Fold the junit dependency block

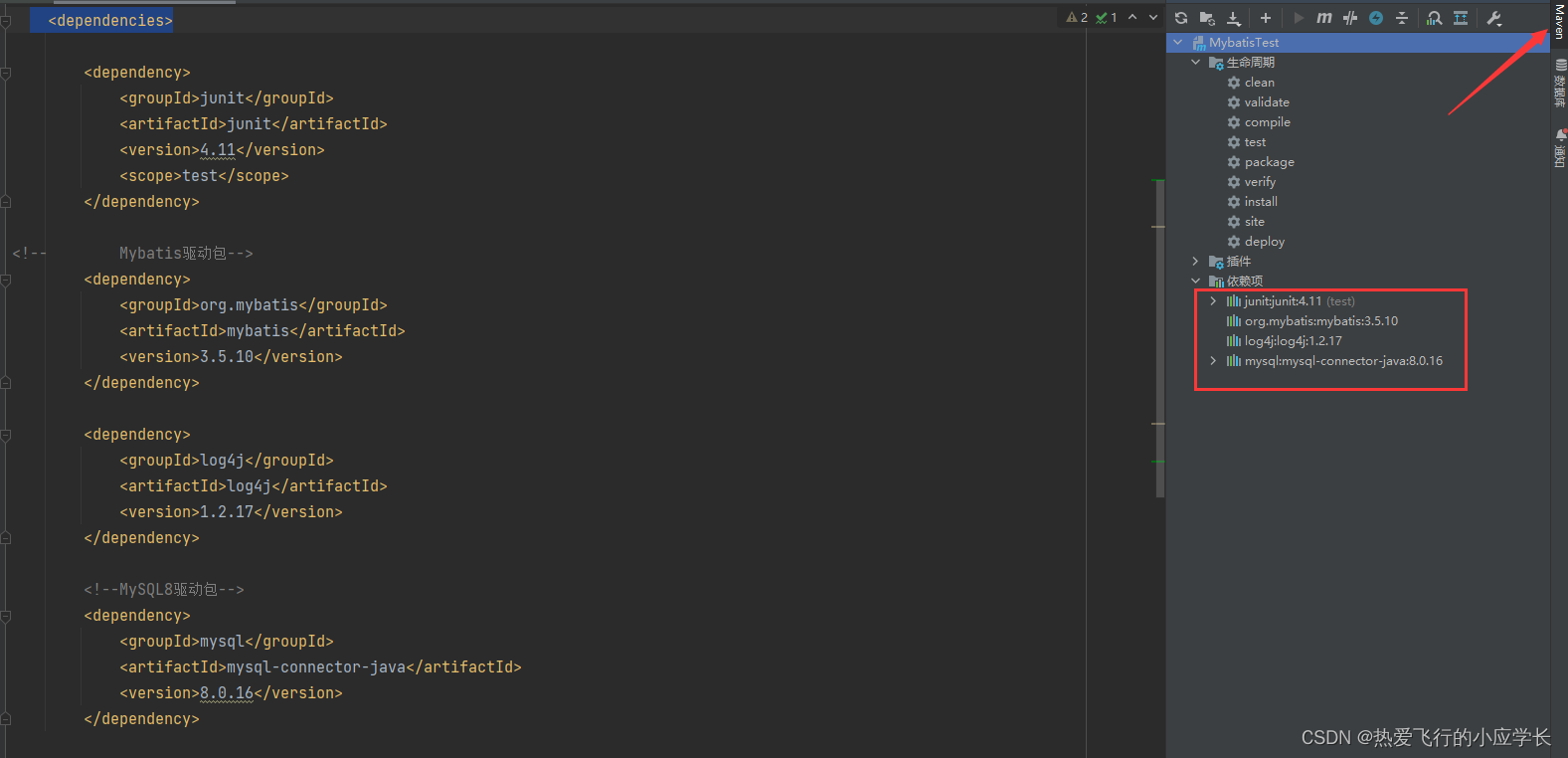coord(6,73)
